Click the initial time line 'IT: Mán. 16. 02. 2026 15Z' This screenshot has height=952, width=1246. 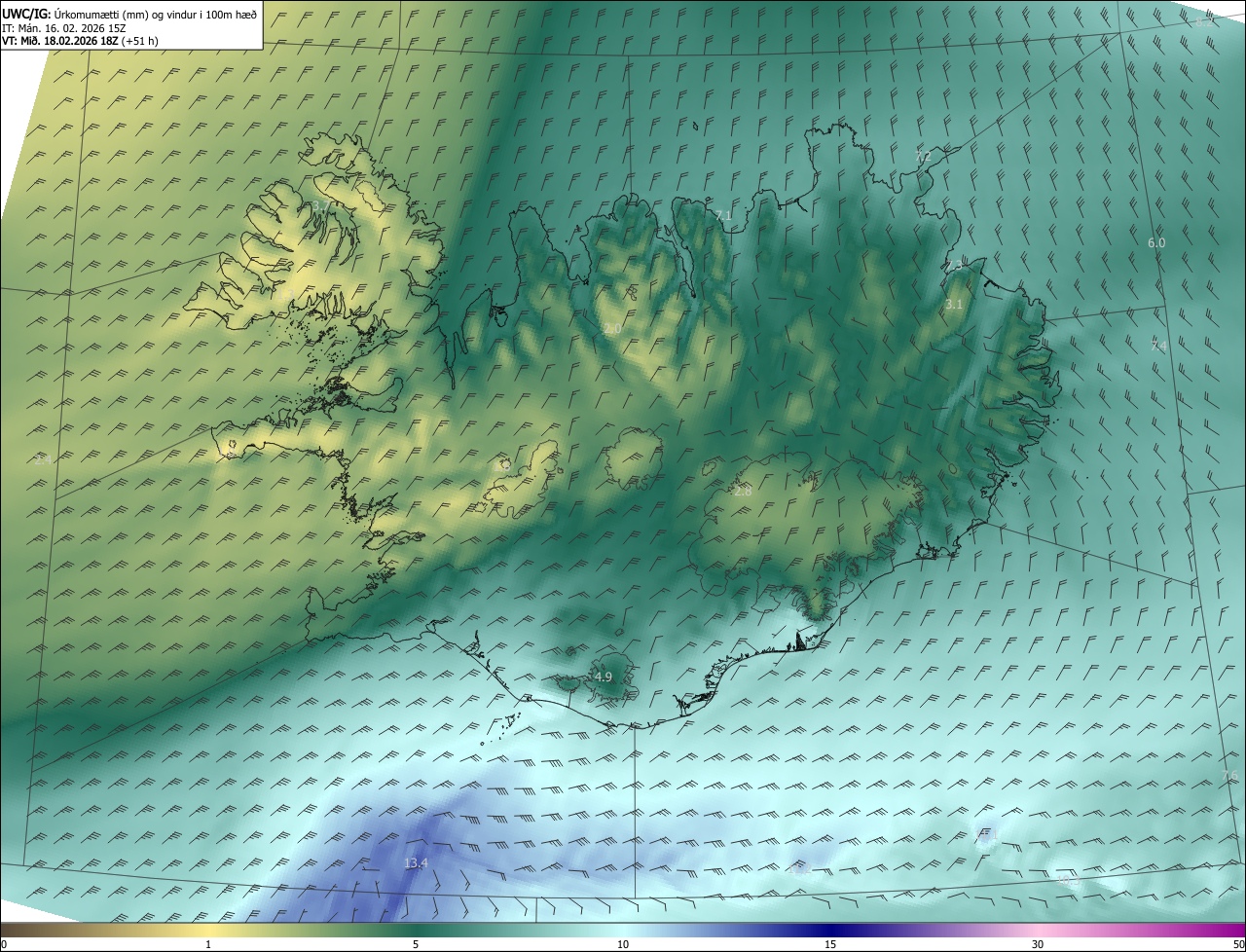click(64, 27)
